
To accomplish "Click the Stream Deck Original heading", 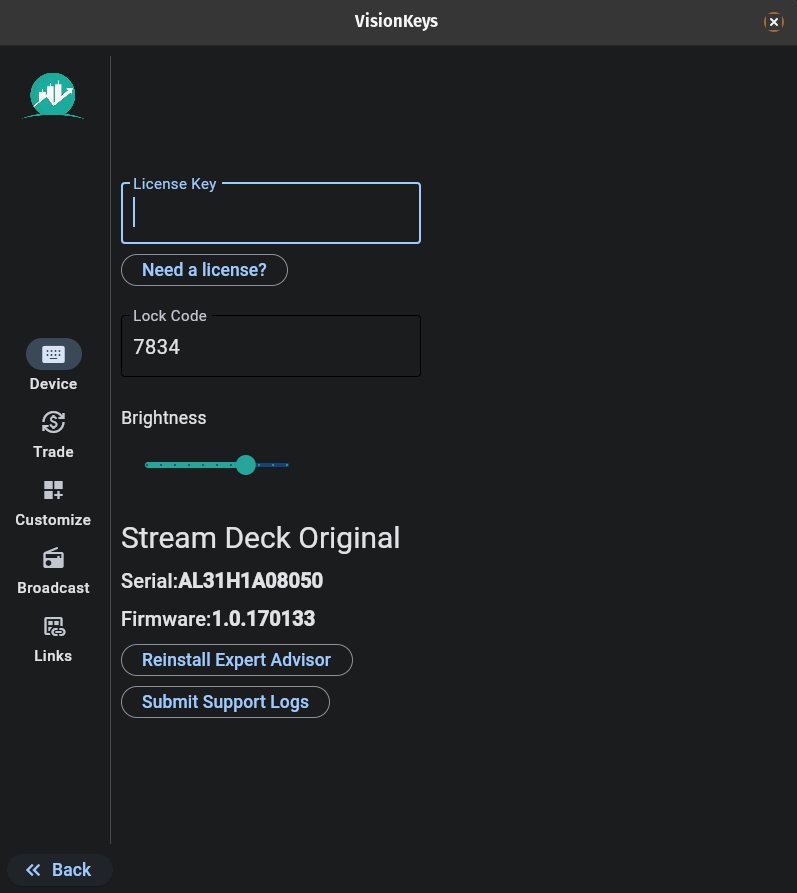I will tap(261, 538).
